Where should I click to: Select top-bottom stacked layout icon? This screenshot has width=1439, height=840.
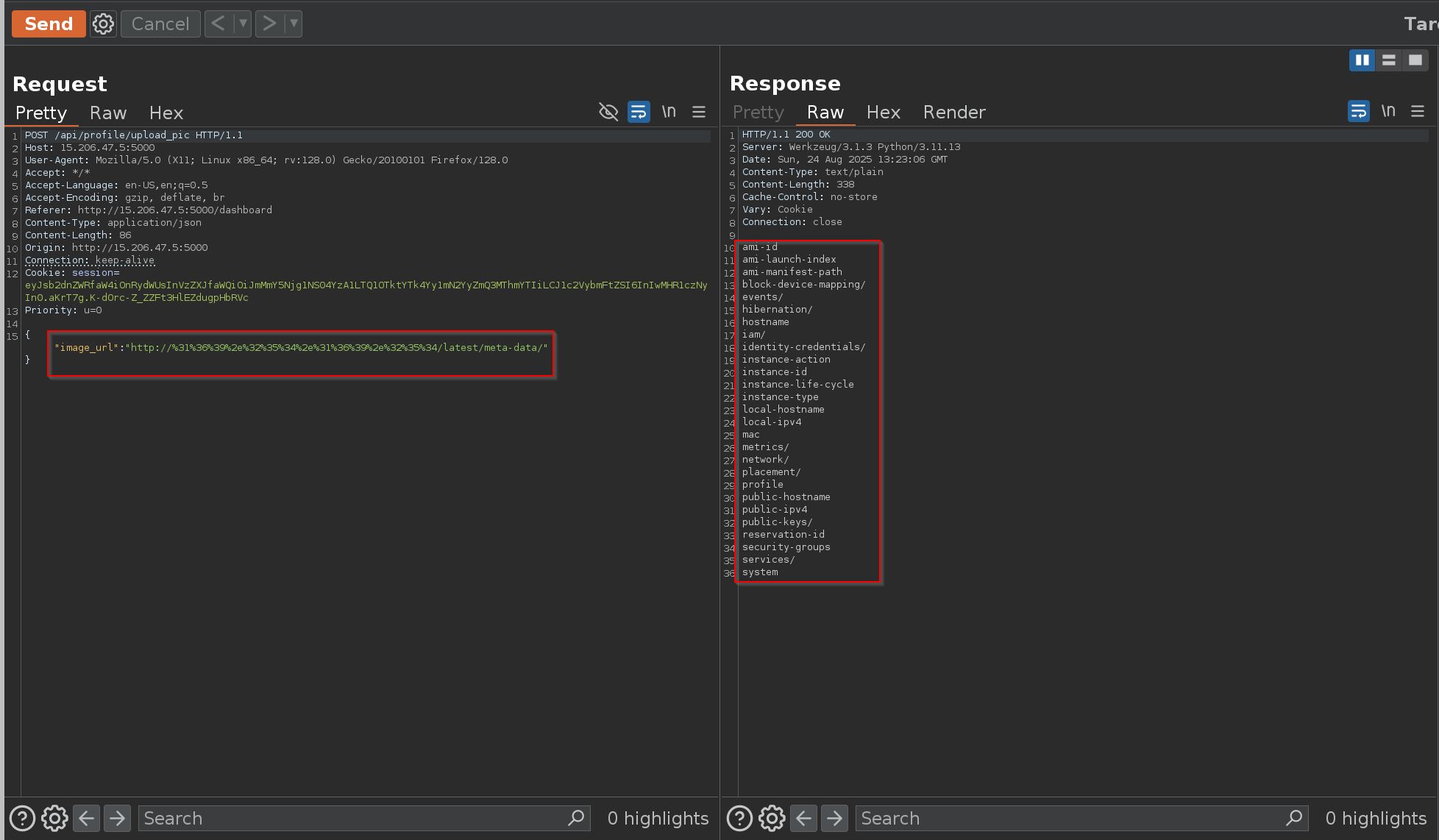click(1388, 60)
